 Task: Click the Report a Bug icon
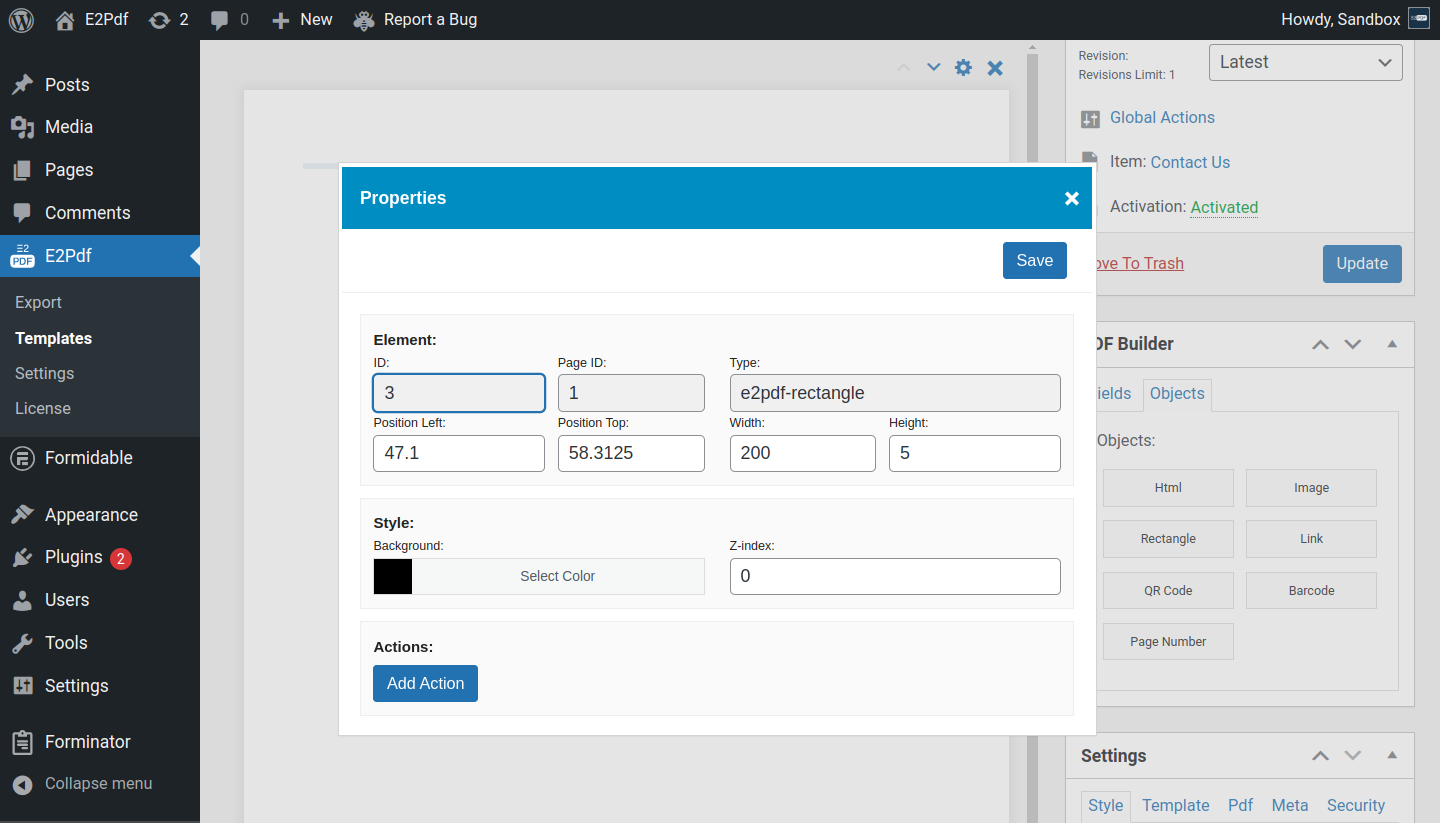(x=365, y=20)
